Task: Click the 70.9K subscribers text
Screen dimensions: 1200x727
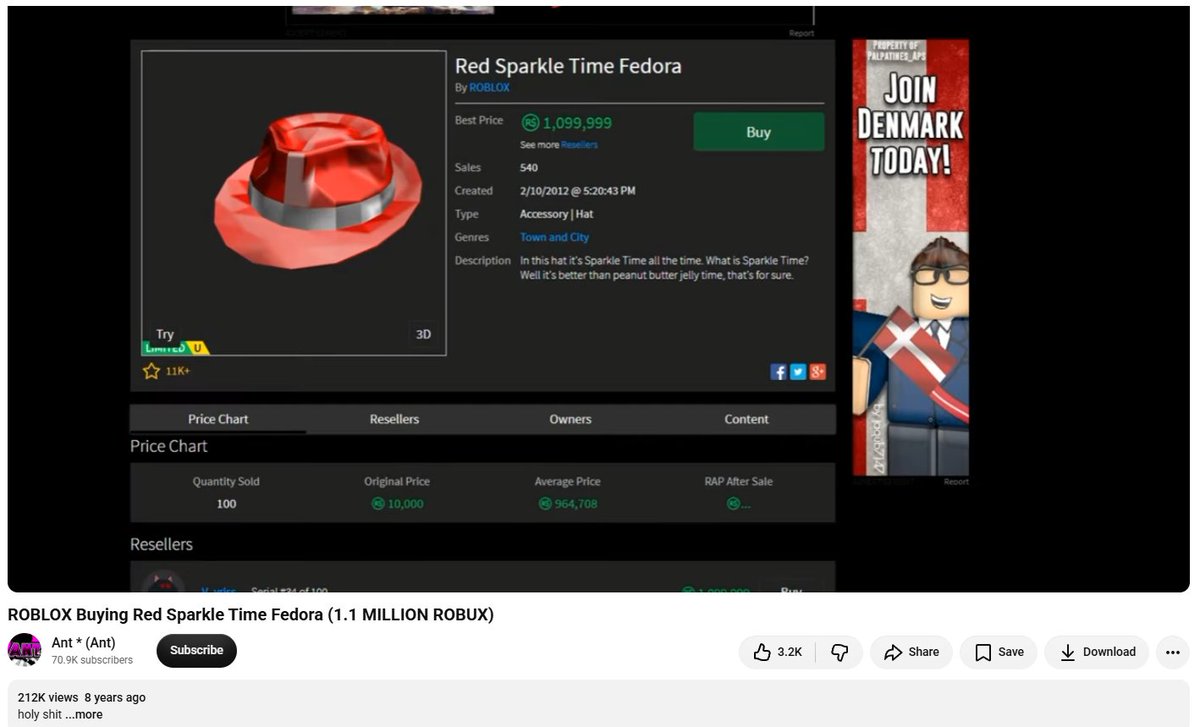Action: pyautogui.click(x=92, y=660)
